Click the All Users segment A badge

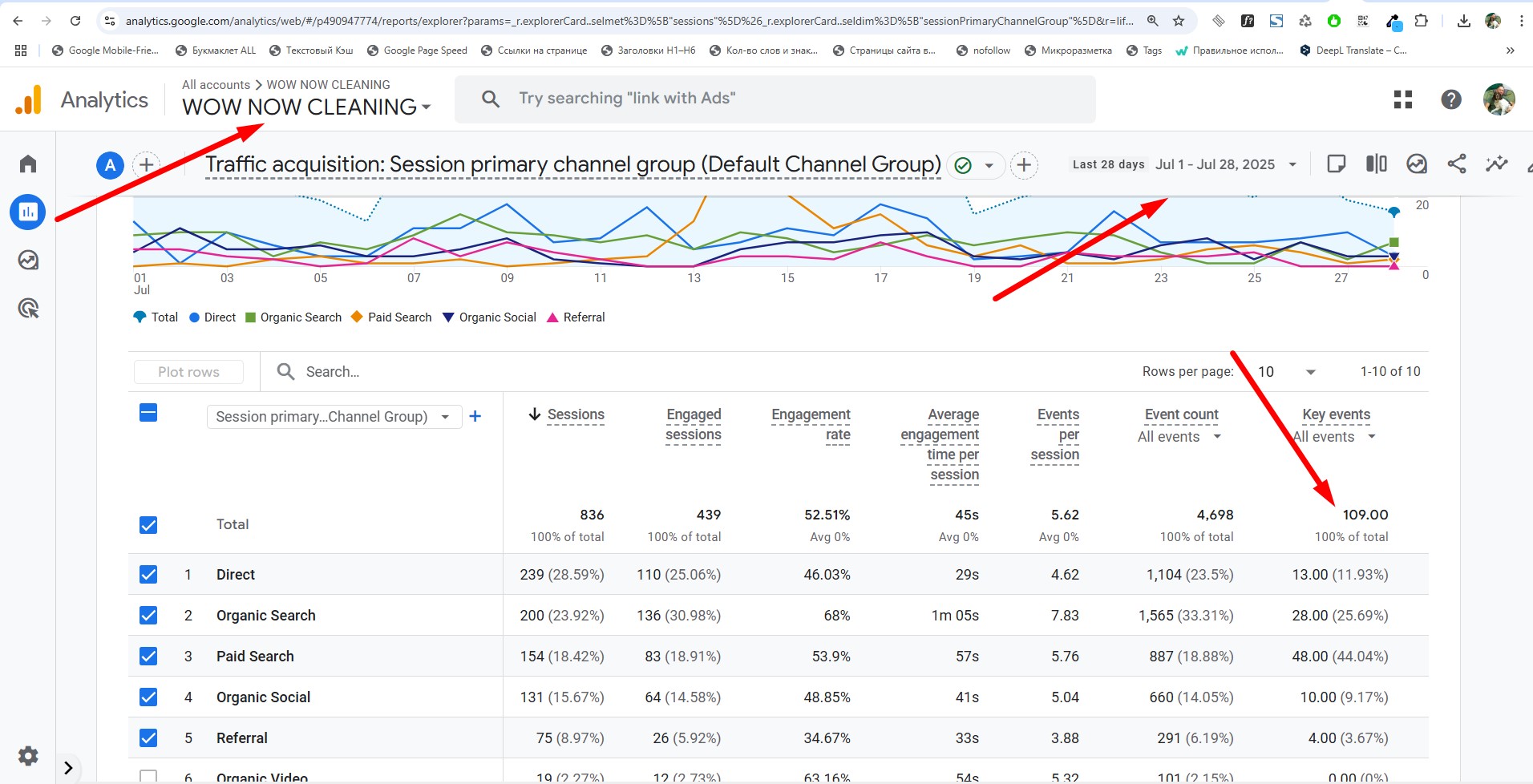coord(110,165)
